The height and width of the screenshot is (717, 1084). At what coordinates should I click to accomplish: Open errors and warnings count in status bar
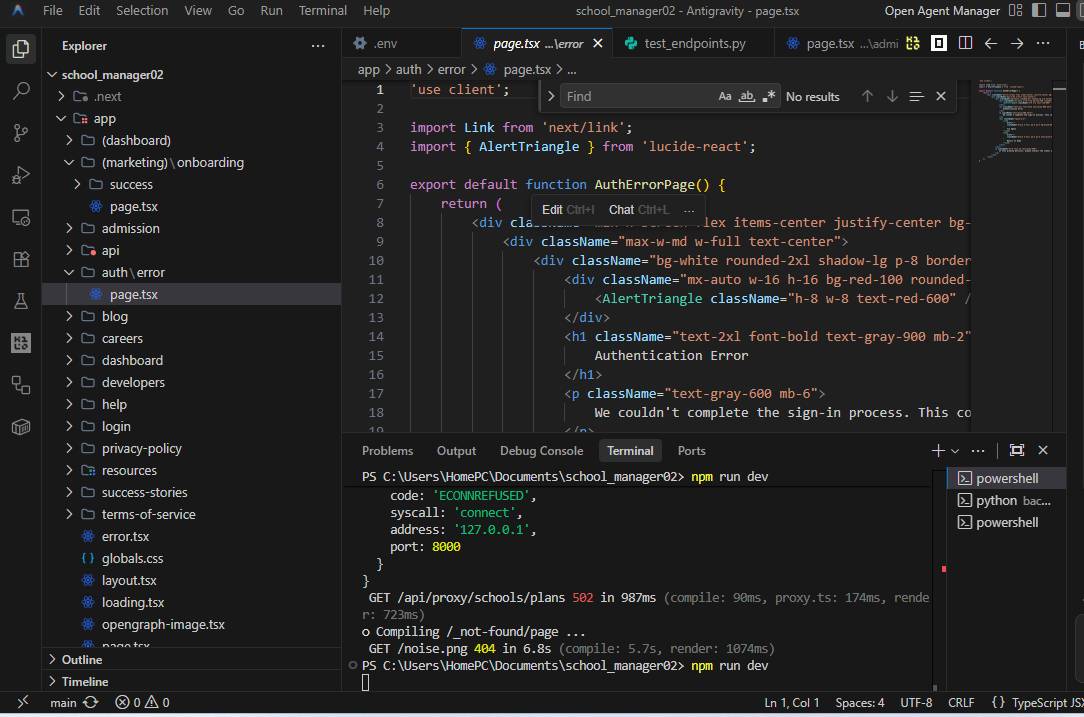pyautogui.click(x=142, y=702)
